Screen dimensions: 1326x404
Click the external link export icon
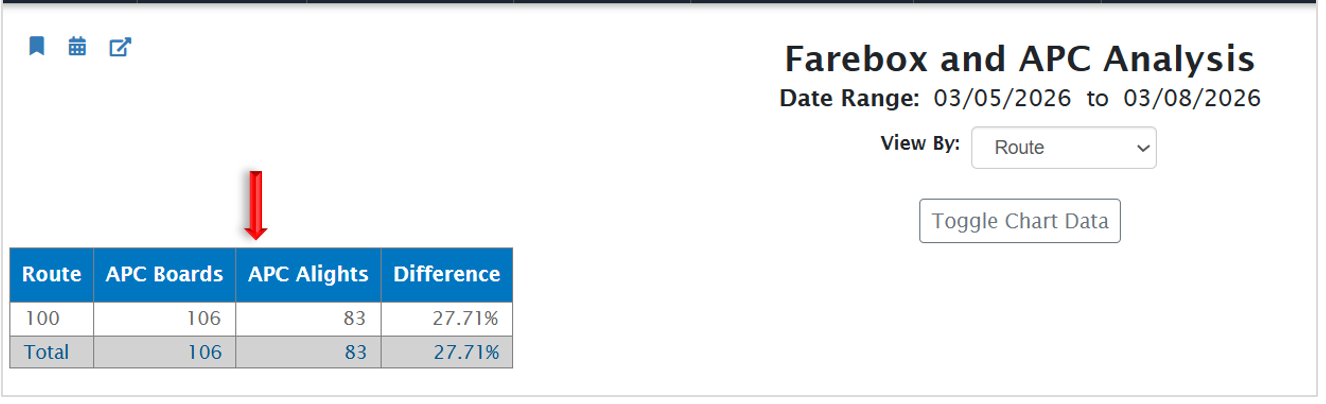coord(120,47)
